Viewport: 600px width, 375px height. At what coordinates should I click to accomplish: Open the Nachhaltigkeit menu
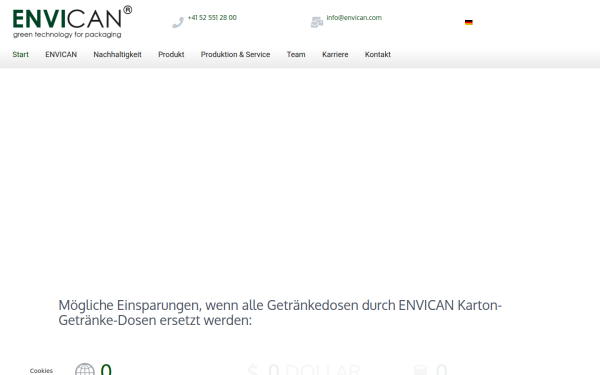pyautogui.click(x=117, y=54)
